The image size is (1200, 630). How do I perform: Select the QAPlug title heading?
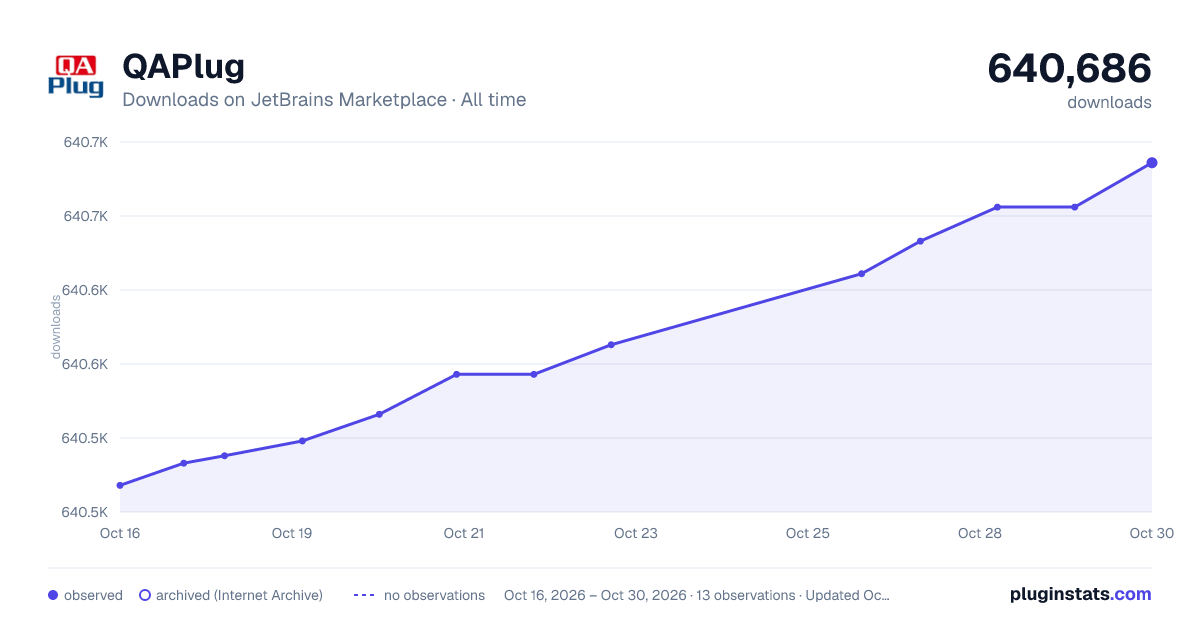pyautogui.click(x=183, y=67)
